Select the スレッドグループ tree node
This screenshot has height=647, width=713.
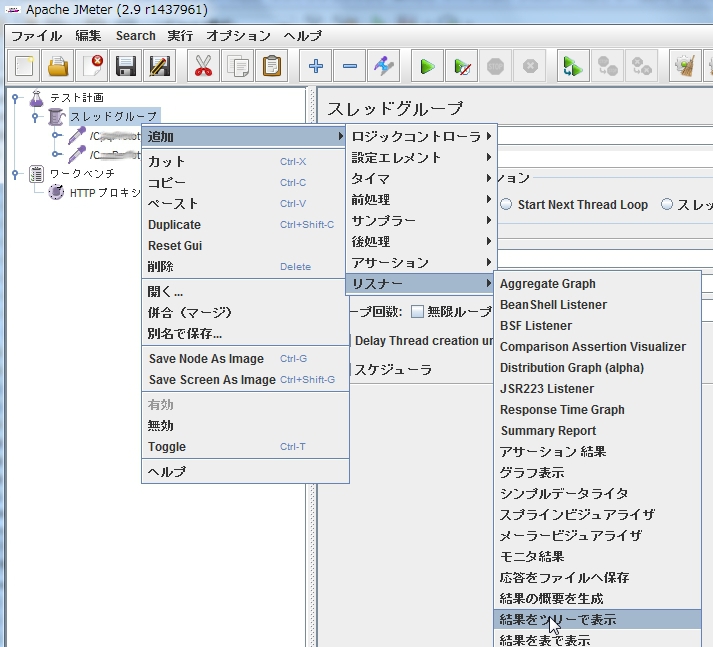pos(114,117)
